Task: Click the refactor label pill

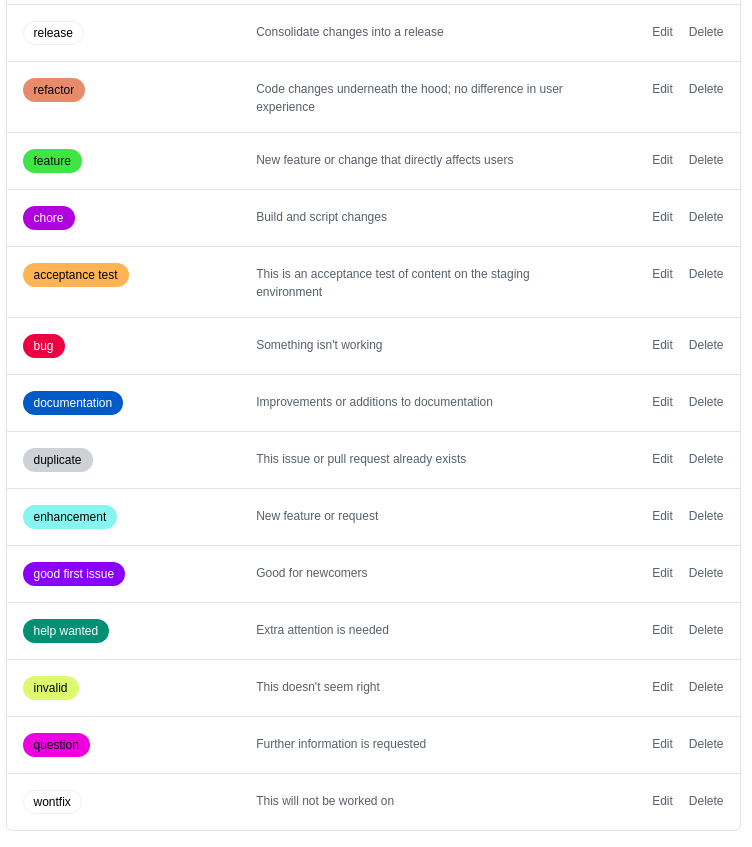Action: coord(53,89)
